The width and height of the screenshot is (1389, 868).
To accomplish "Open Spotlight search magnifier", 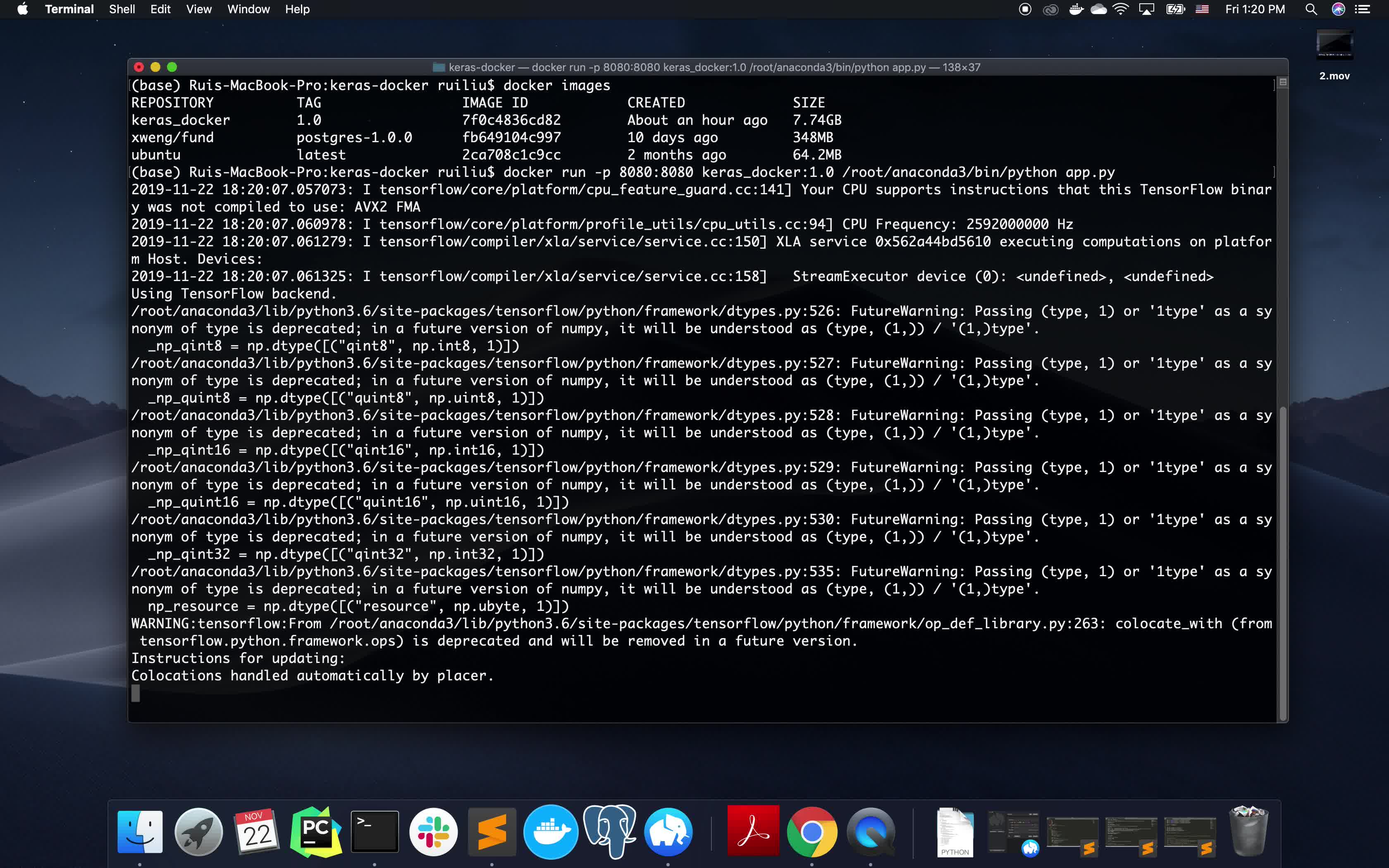I will coord(1311,9).
